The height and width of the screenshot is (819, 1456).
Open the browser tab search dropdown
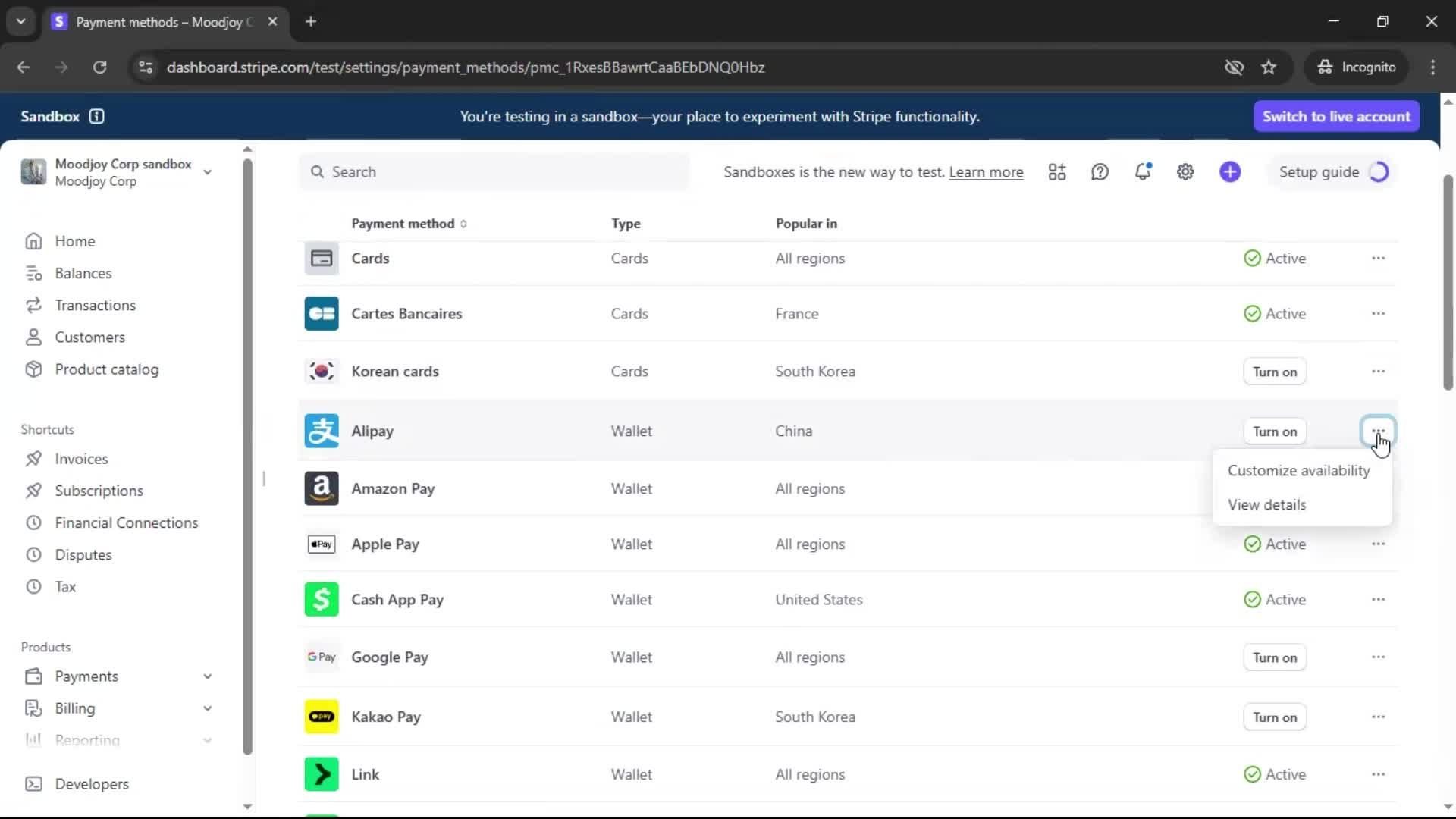(21, 21)
